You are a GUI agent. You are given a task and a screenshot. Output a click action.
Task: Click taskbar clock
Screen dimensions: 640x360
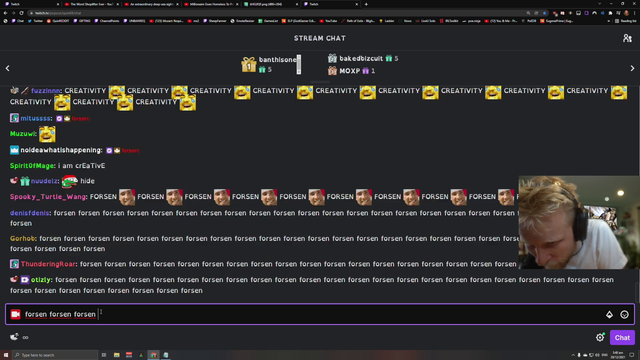(617, 355)
